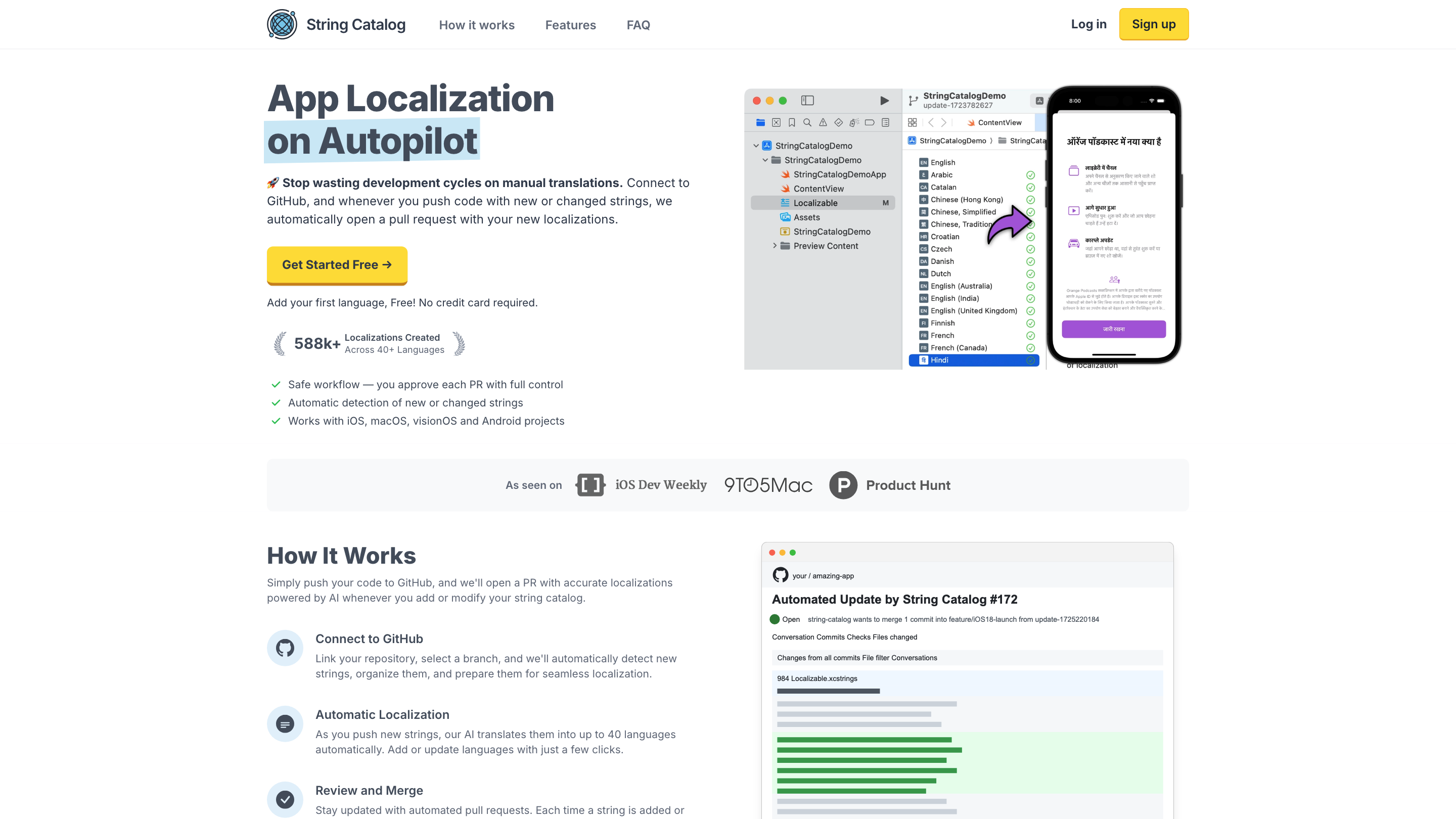This screenshot has width=1456, height=819.
Task: Open the How it works nav item
Action: click(476, 25)
